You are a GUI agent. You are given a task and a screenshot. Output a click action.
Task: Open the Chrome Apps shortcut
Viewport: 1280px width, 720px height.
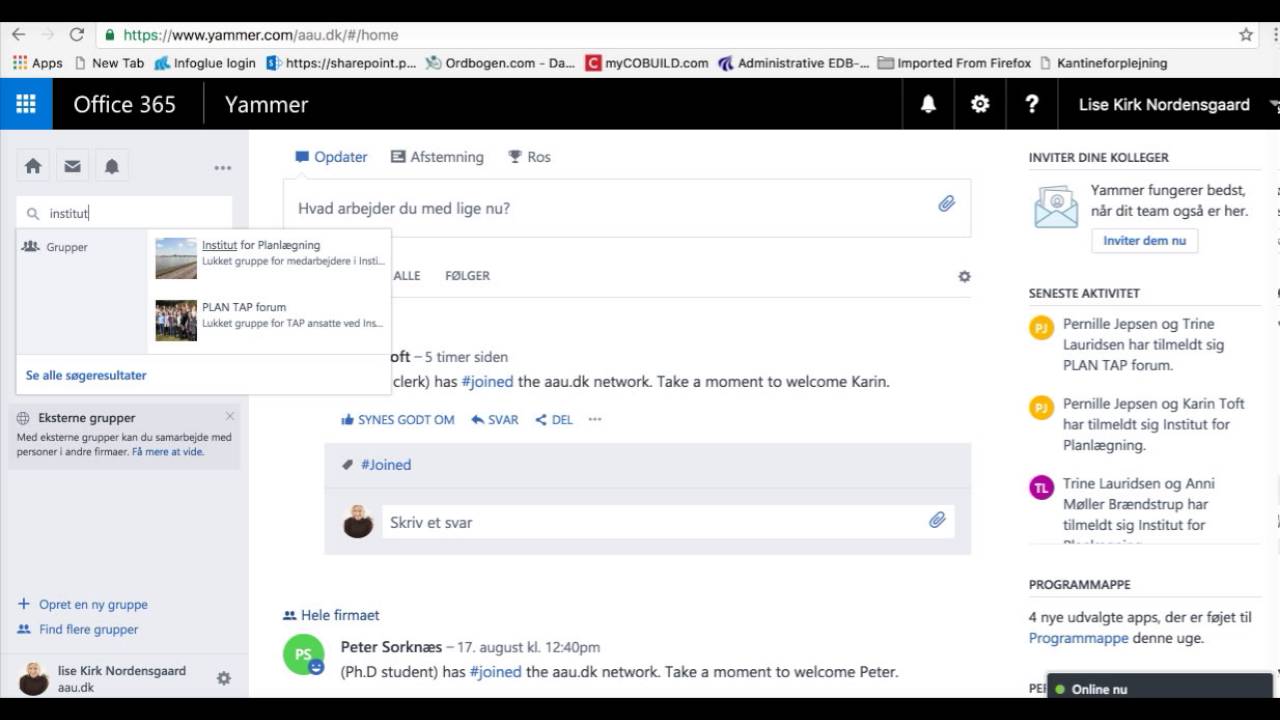(x=37, y=63)
